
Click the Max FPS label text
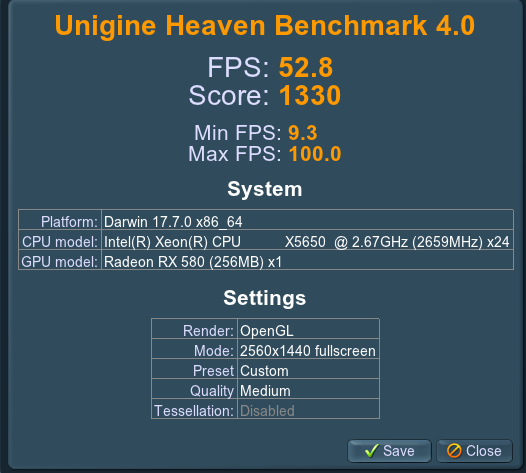tap(234, 154)
